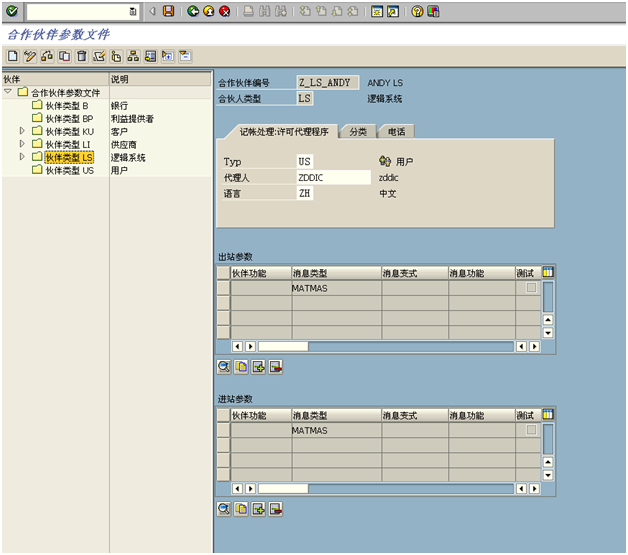Toggle 测试 checkbox for inbound MATMAS row
628x555 pixels.
[531, 430]
